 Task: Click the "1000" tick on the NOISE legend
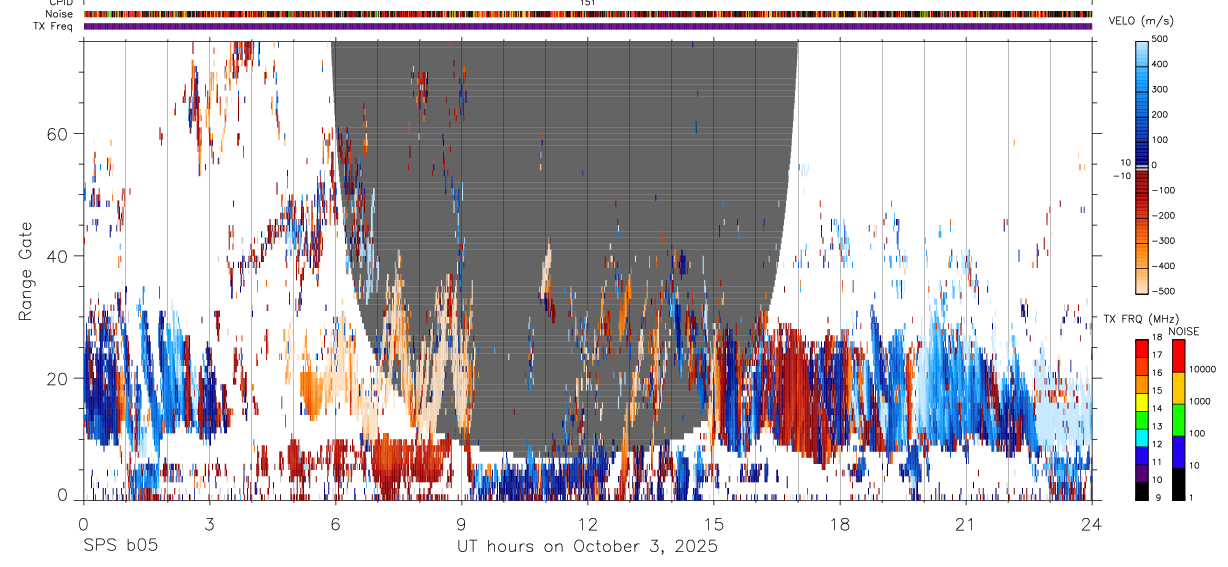[x=1201, y=402]
